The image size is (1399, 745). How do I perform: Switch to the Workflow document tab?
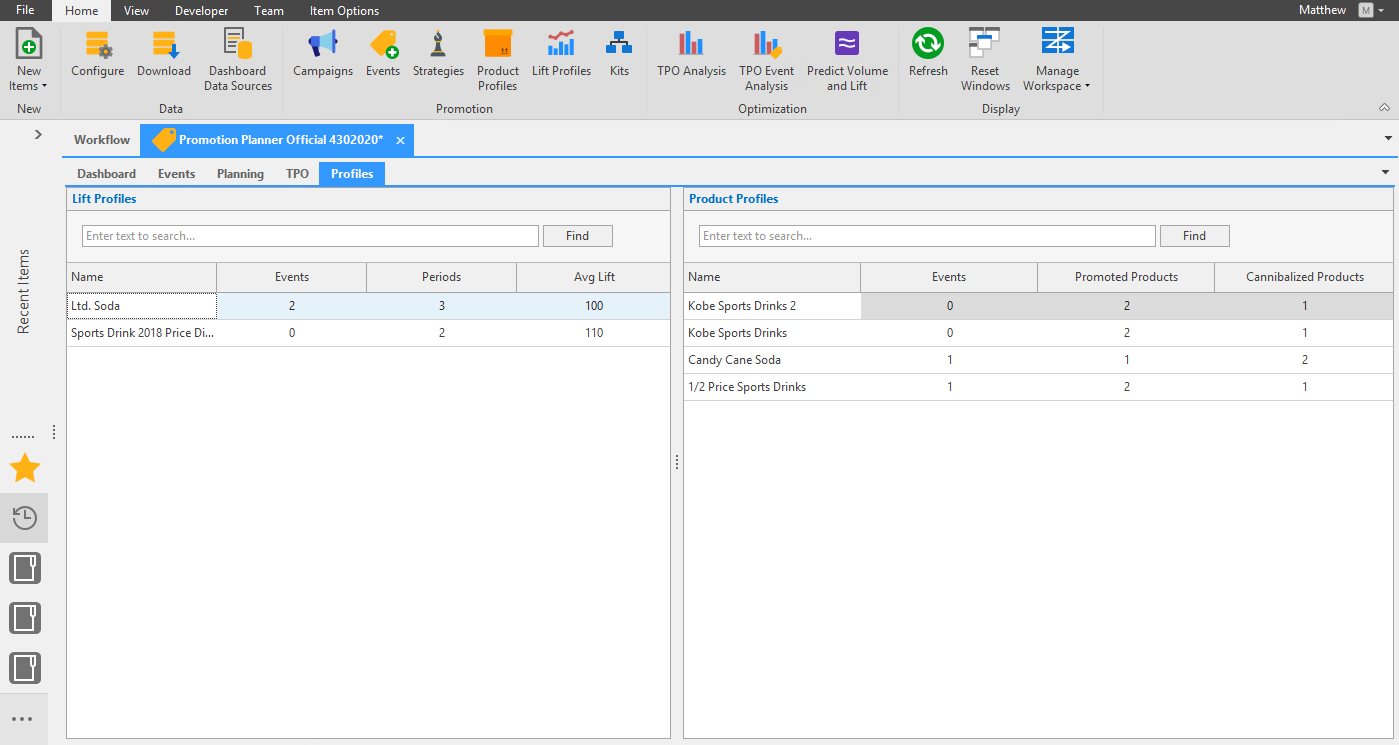(102, 140)
